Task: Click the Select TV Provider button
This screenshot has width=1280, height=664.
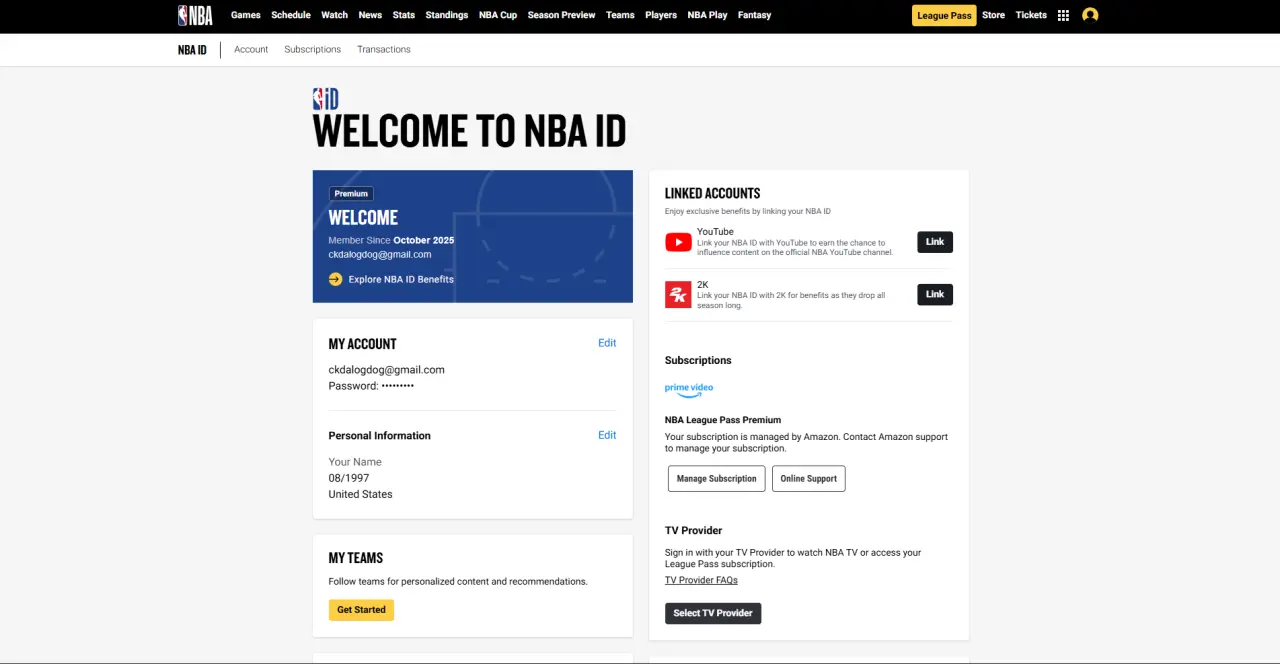Action: 713,613
